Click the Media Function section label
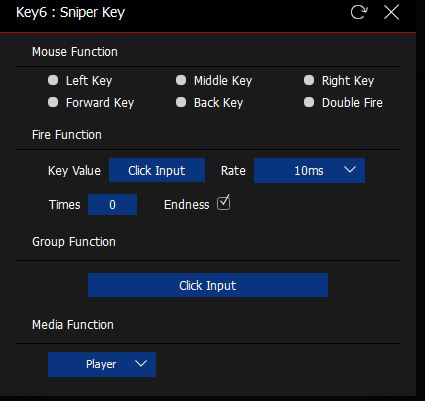 click(x=73, y=325)
